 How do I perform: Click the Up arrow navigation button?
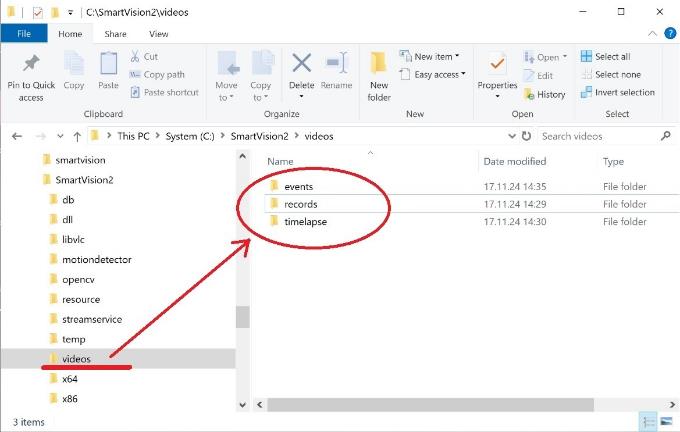[x=77, y=136]
